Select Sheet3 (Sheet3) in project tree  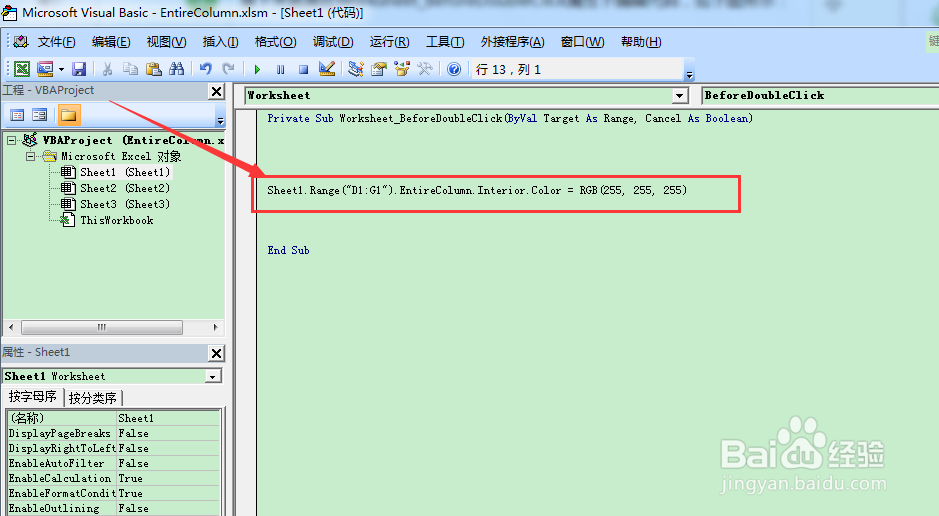pyautogui.click(x=125, y=204)
